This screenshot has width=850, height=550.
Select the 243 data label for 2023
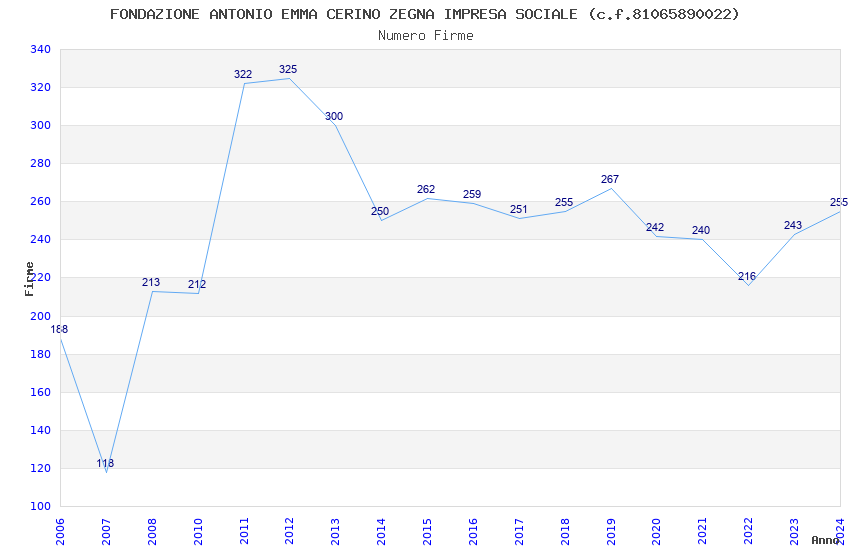pyautogui.click(x=793, y=225)
